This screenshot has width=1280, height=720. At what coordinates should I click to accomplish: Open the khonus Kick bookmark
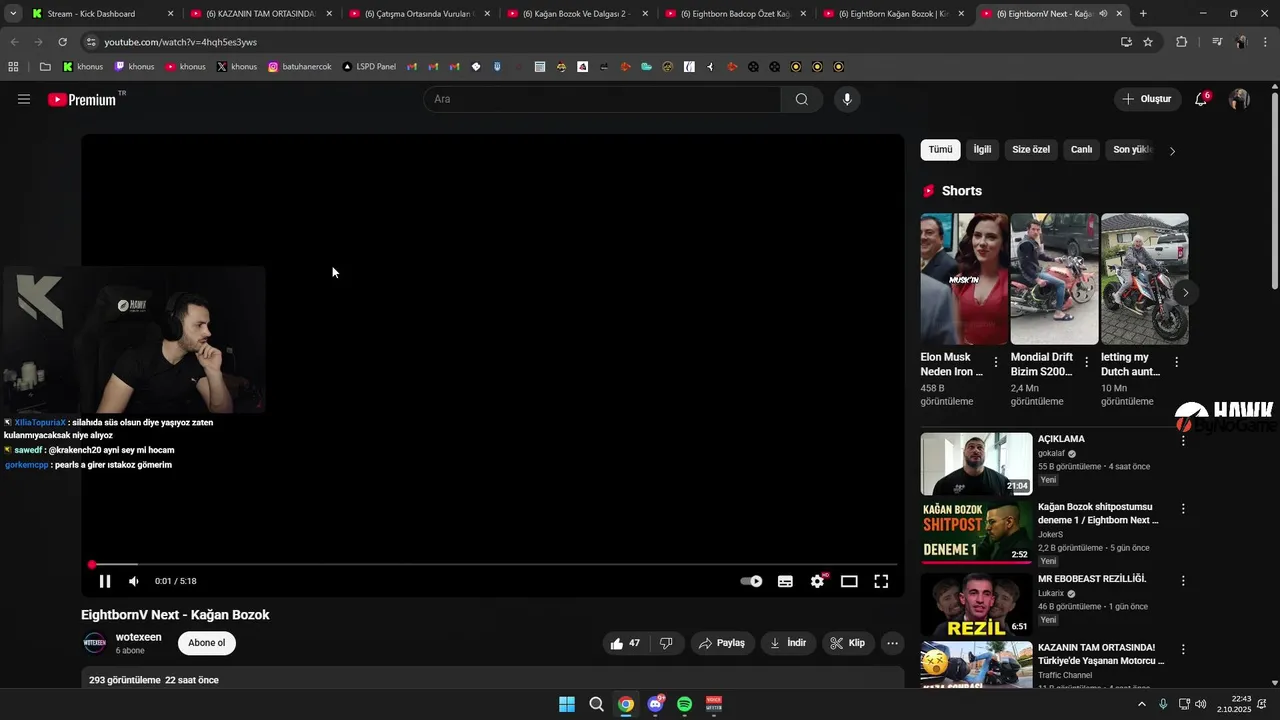82,67
